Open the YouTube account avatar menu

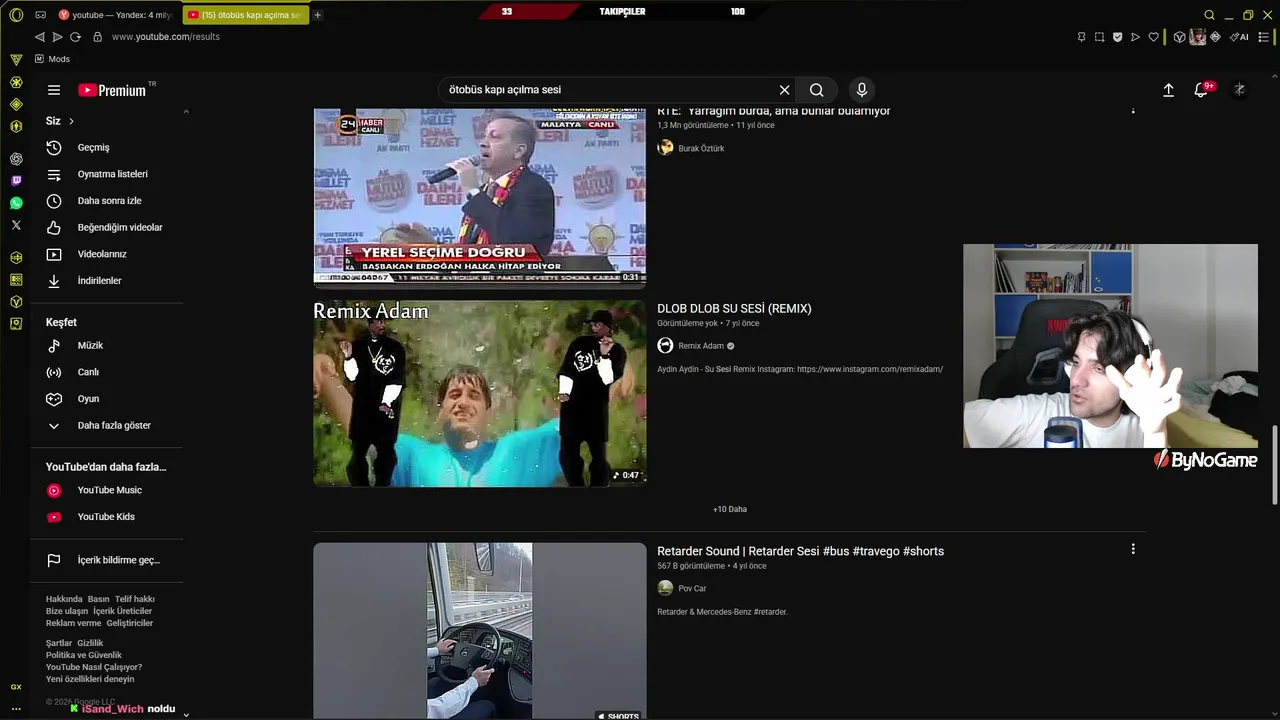(x=1239, y=90)
